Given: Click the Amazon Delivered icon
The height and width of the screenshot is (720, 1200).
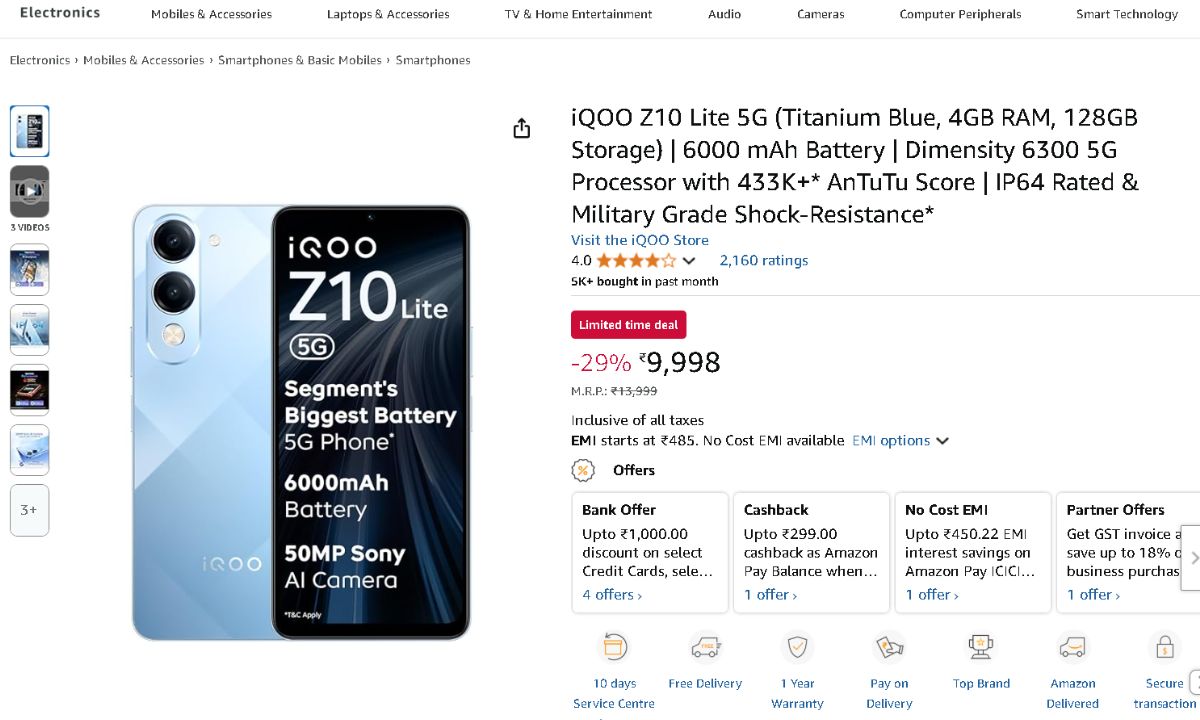Looking at the screenshot, I should 1072,647.
